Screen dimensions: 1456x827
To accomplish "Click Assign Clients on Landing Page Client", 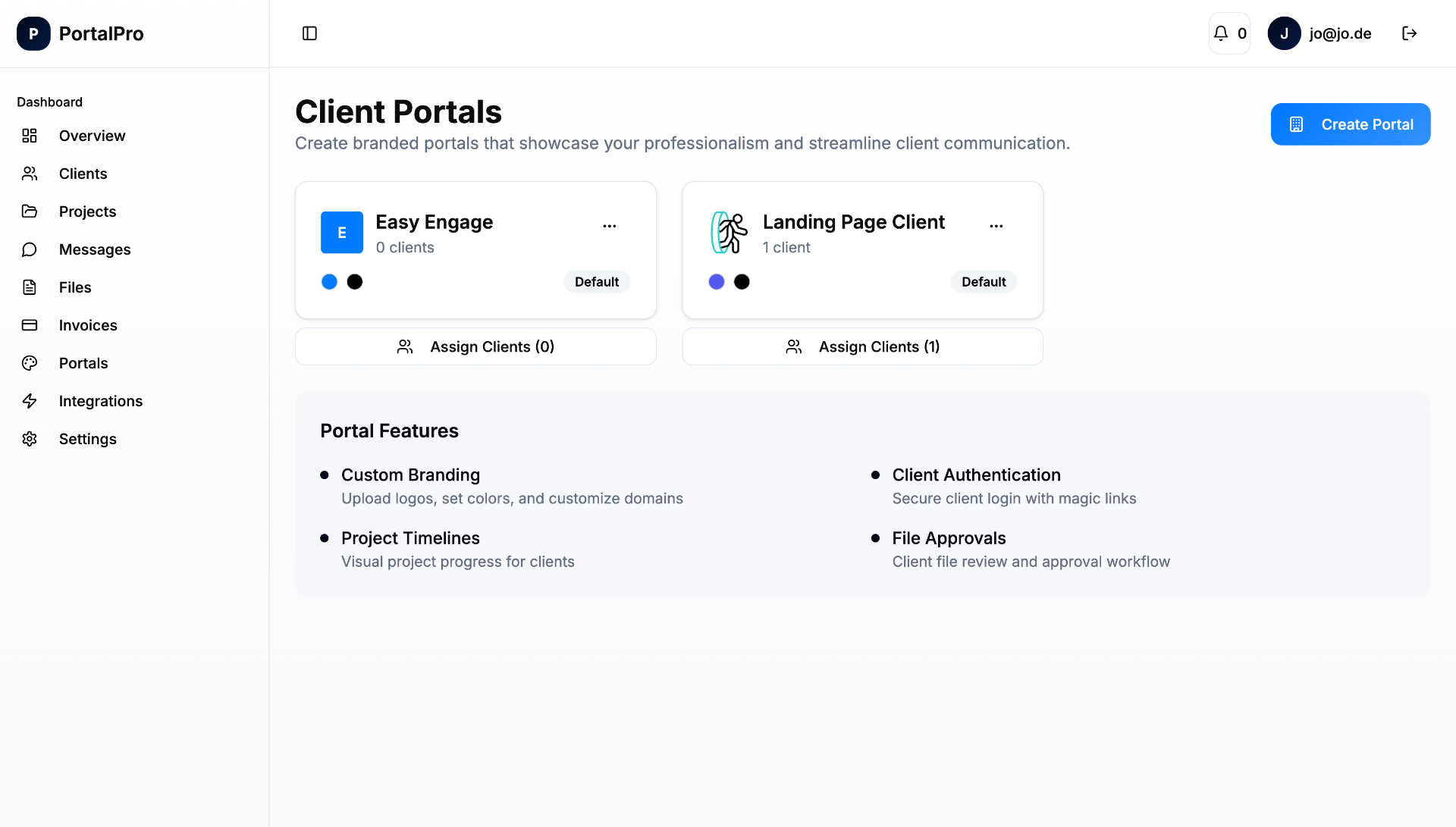I will click(862, 346).
